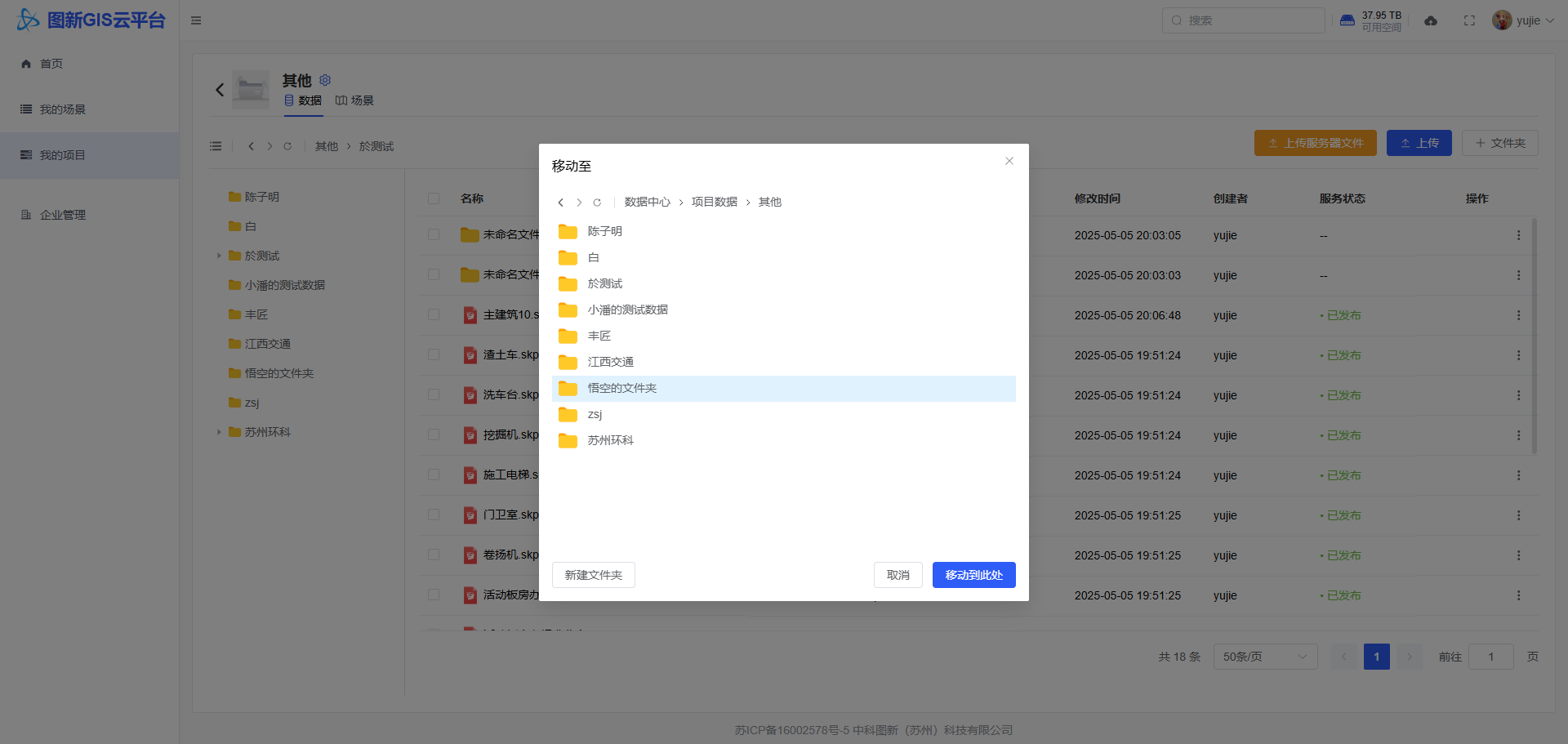Click the storage drive icon in header
The height and width of the screenshot is (744, 1568).
click(1347, 20)
